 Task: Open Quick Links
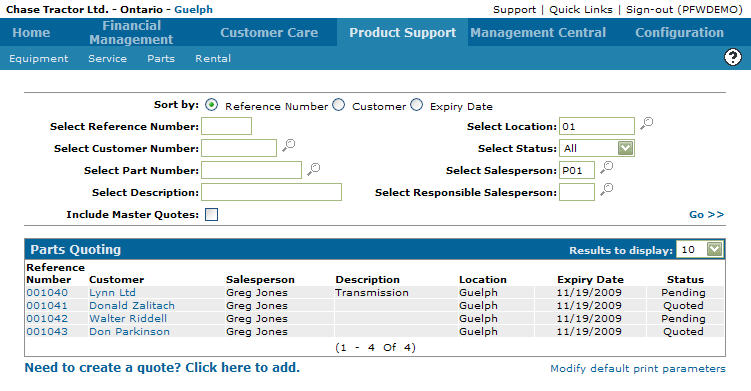click(x=580, y=10)
